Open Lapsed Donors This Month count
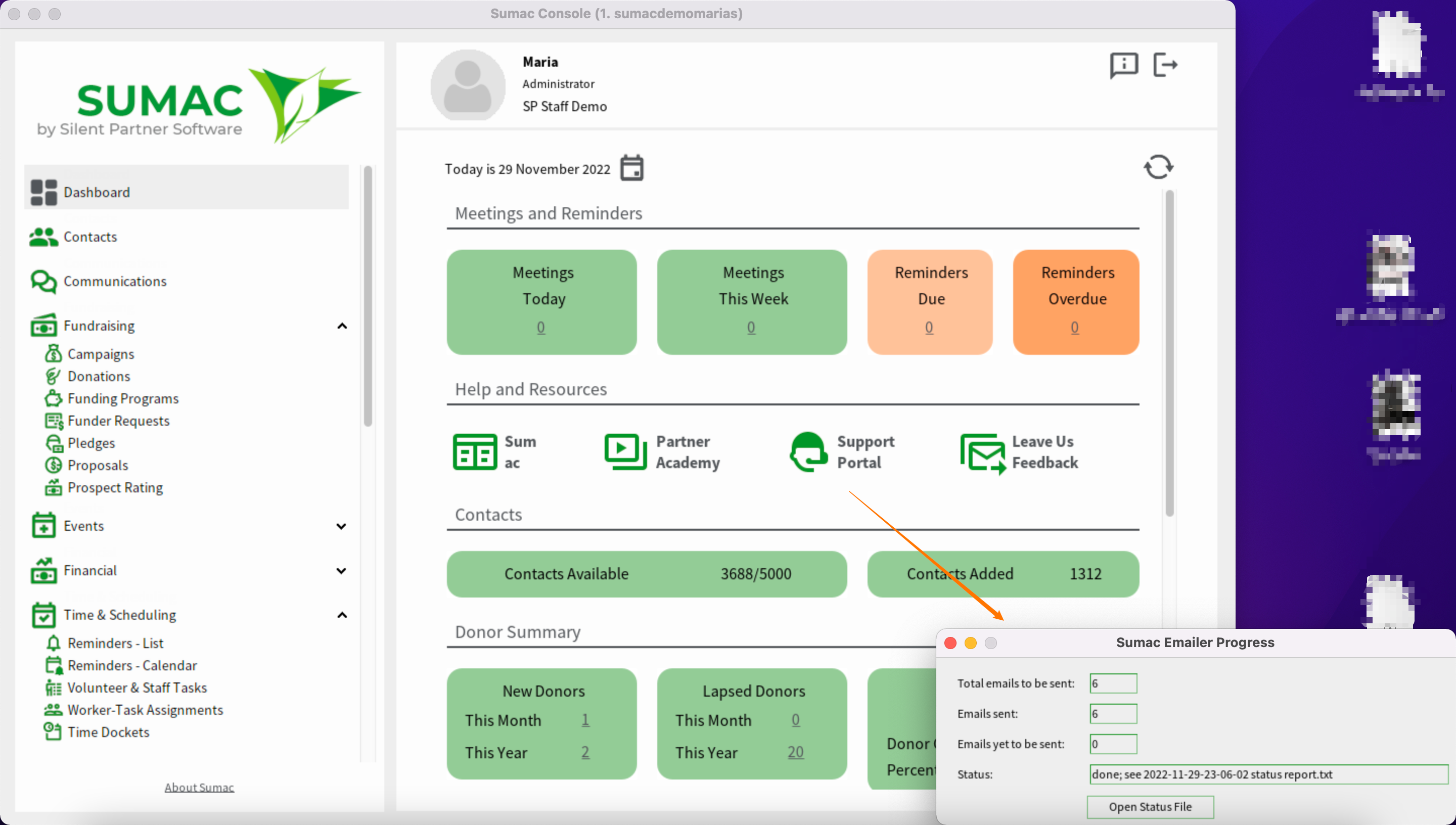This screenshot has height=825, width=1456. pyautogui.click(x=795, y=720)
